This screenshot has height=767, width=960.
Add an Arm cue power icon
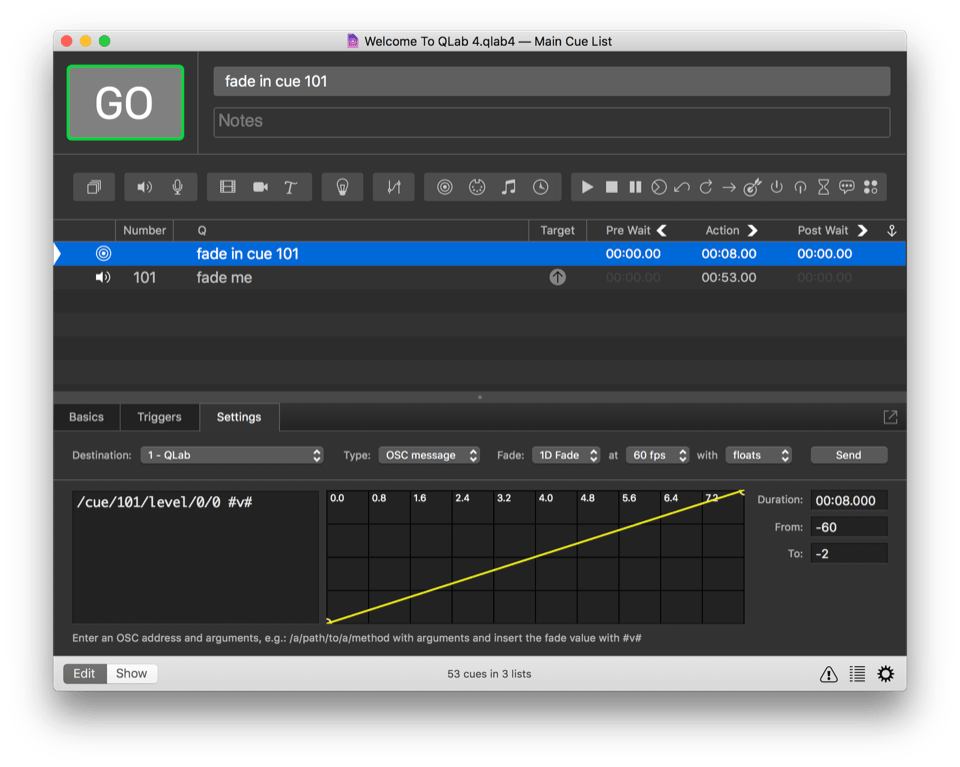(776, 187)
